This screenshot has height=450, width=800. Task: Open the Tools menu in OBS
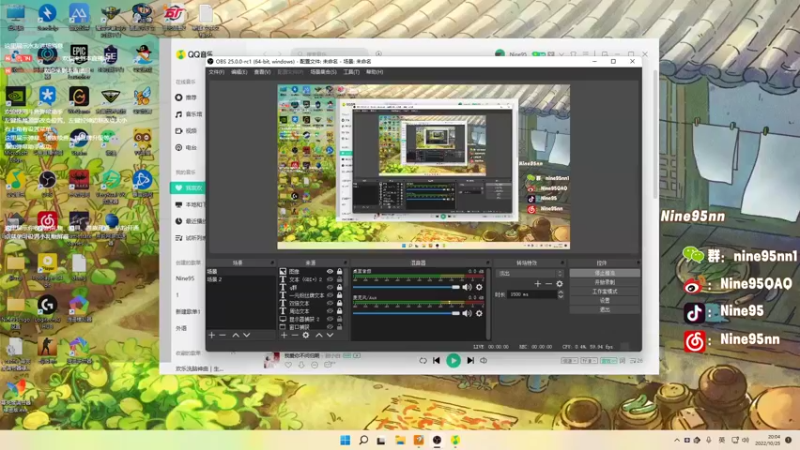point(351,72)
